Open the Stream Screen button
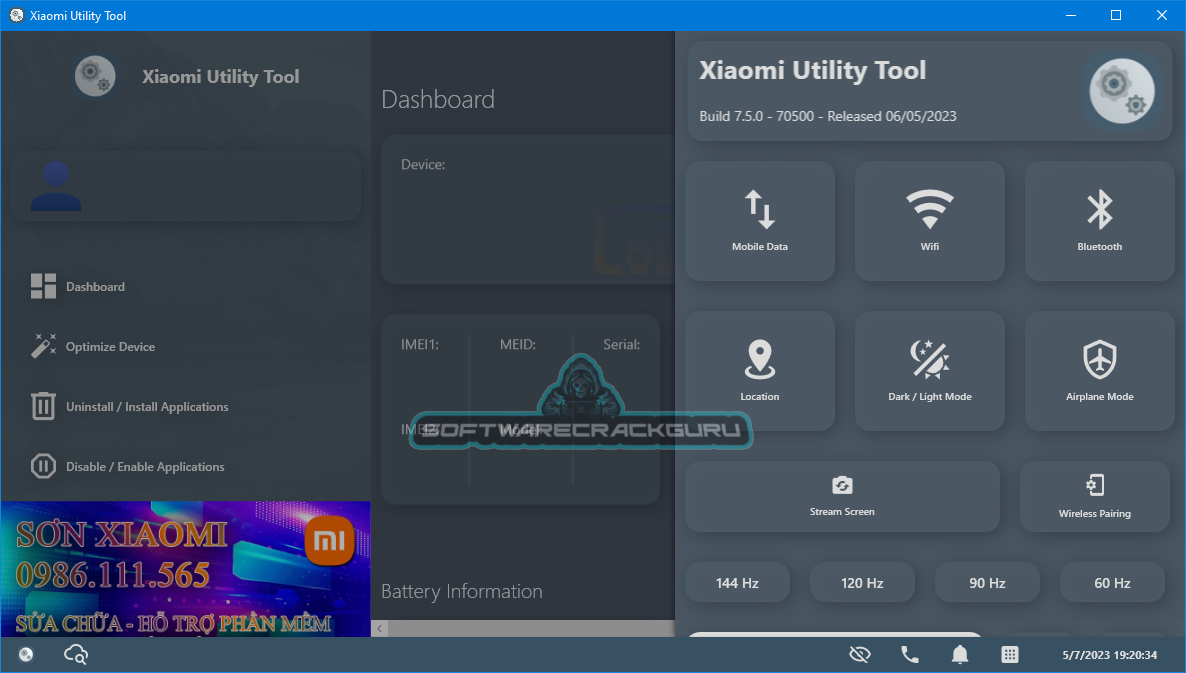The image size is (1186, 673). coord(842,496)
